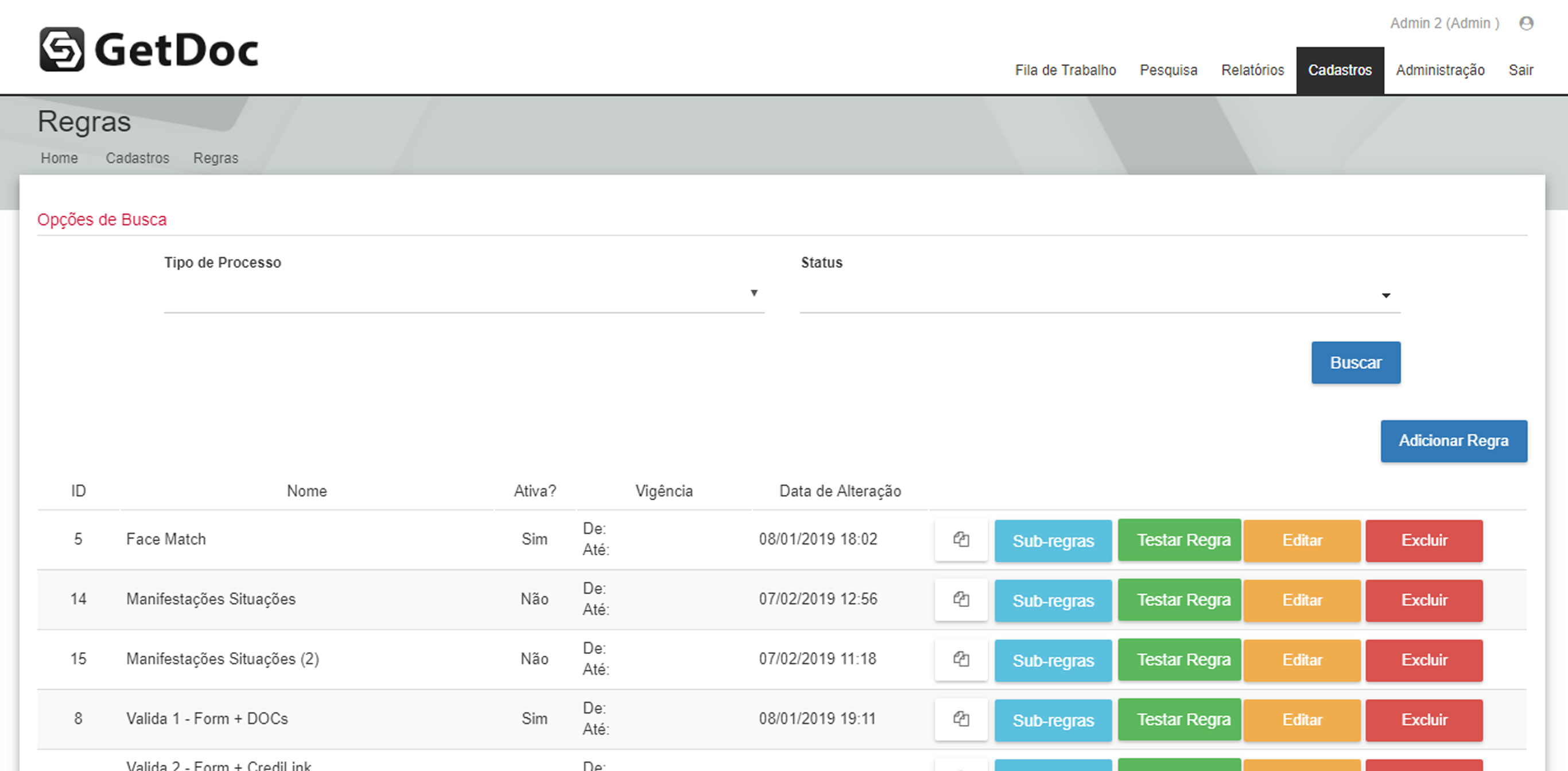The width and height of the screenshot is (1568, 771).
Task: Click Sair to log out
Action: click(1520, 70)
